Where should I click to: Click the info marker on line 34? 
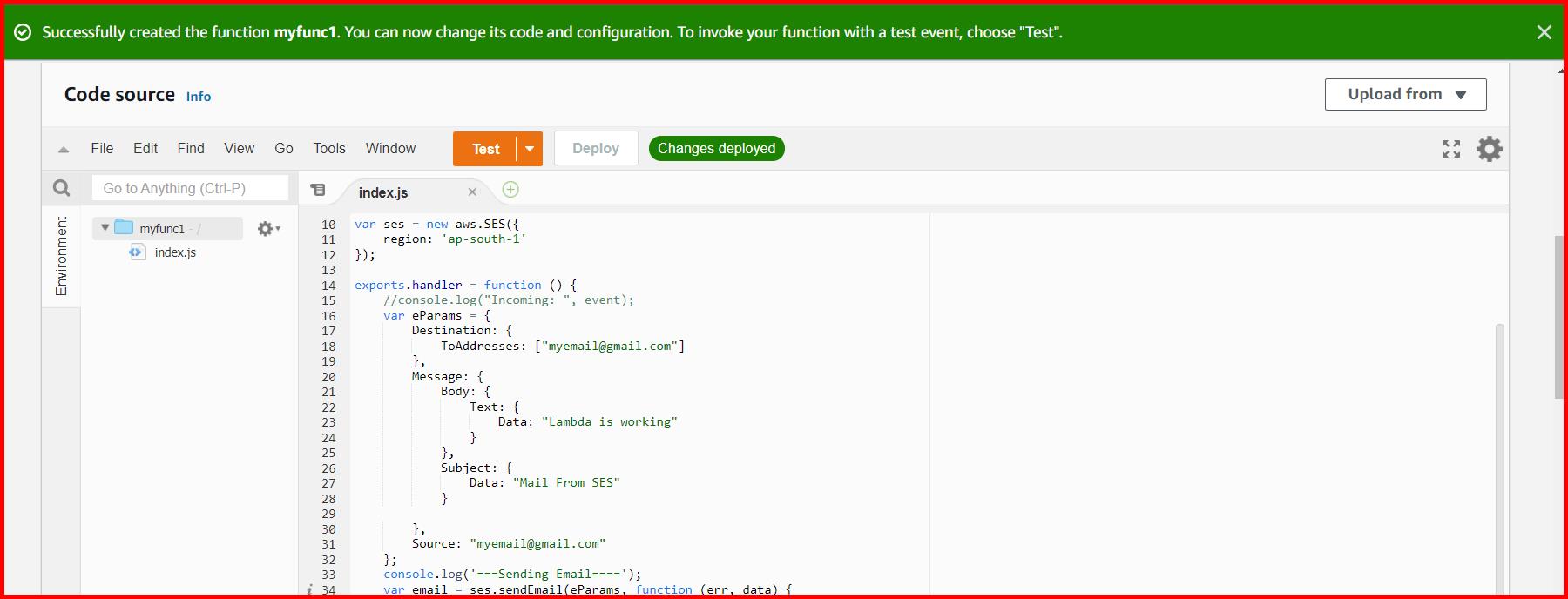tap(309, 590)
